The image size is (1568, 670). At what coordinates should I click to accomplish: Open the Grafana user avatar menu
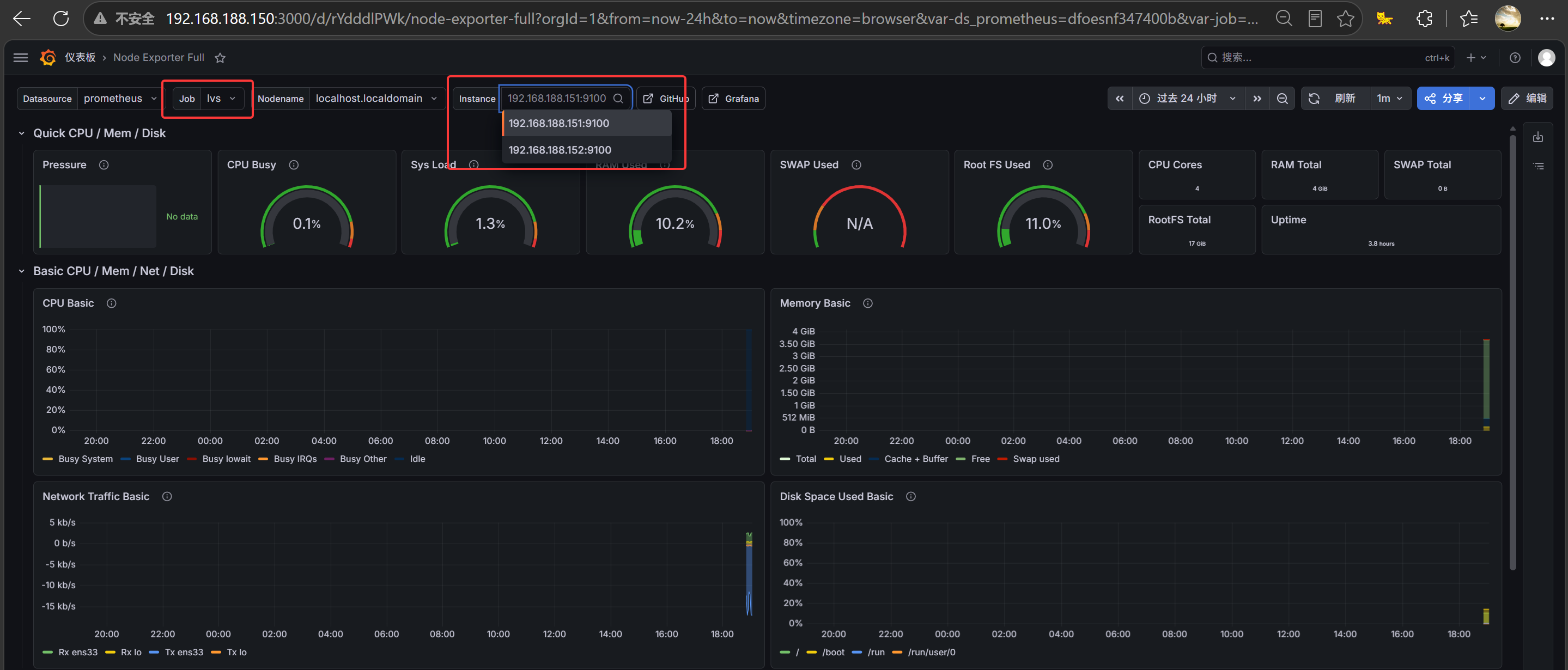click(1547, 57)
